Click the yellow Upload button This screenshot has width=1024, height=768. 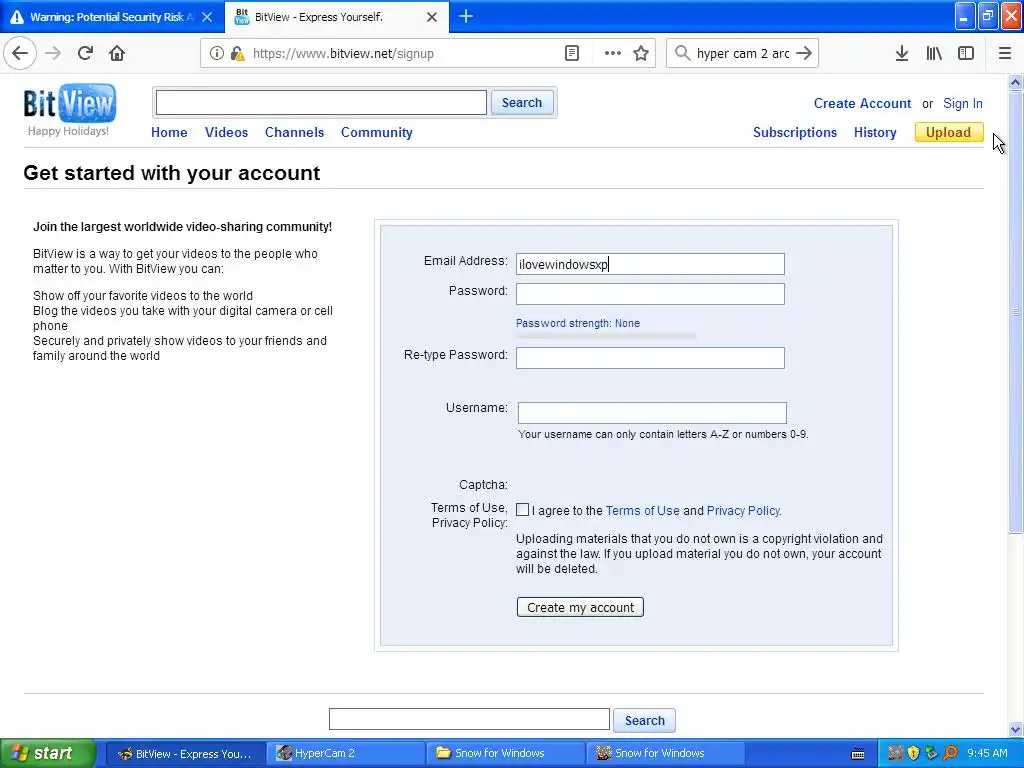tap(949, 133)
